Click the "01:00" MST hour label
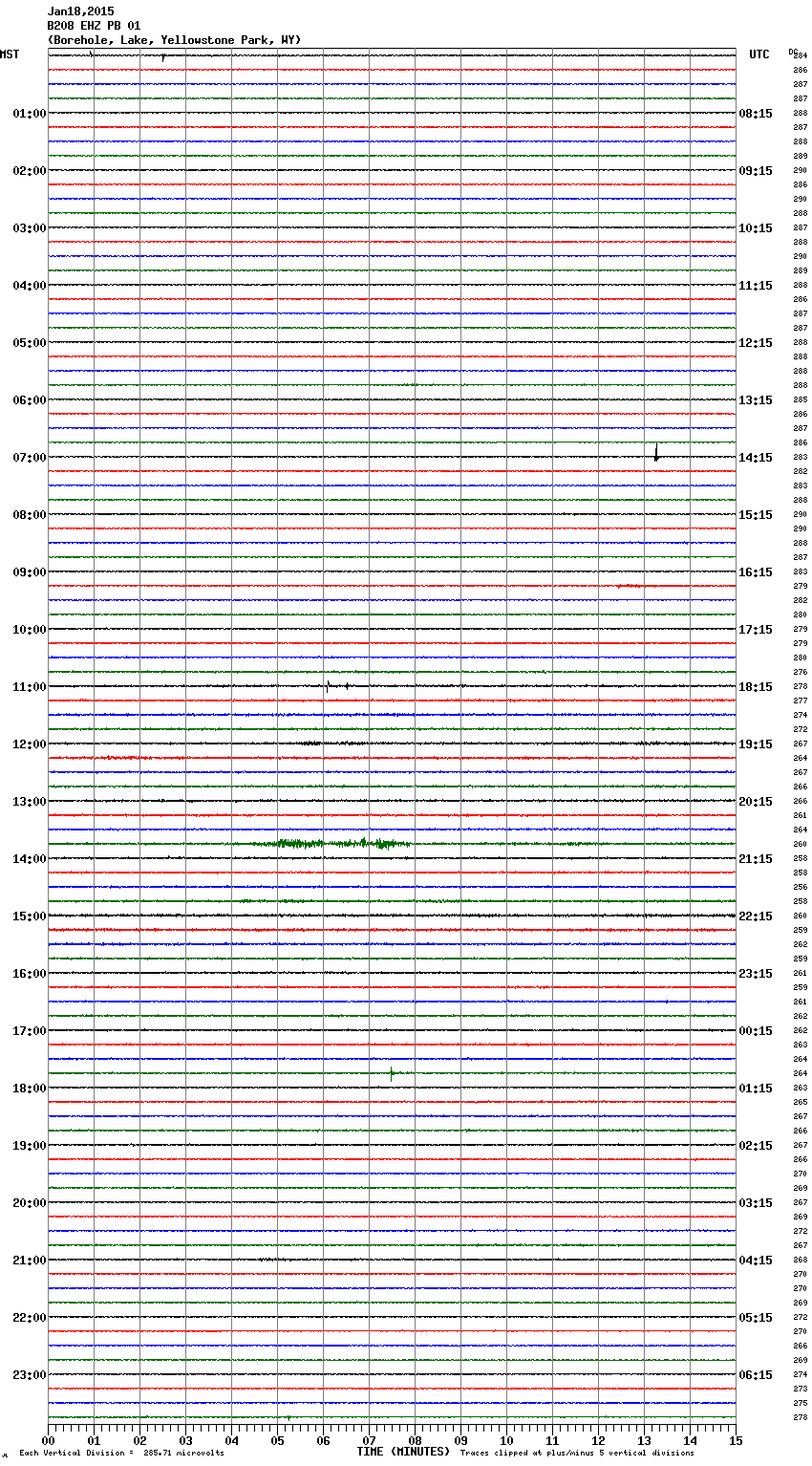Image resolution: width=812 pixels, height=1466 pixels. click(30, 114)
